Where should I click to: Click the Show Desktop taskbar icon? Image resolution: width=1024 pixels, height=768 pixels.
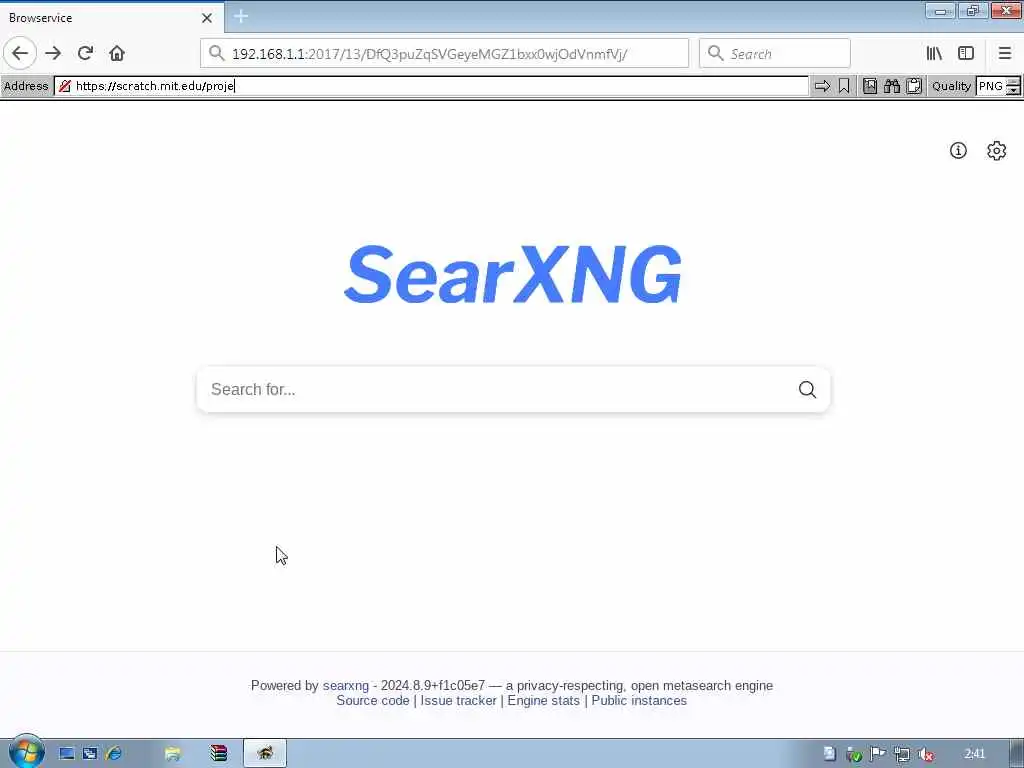[x=67, y=754]
